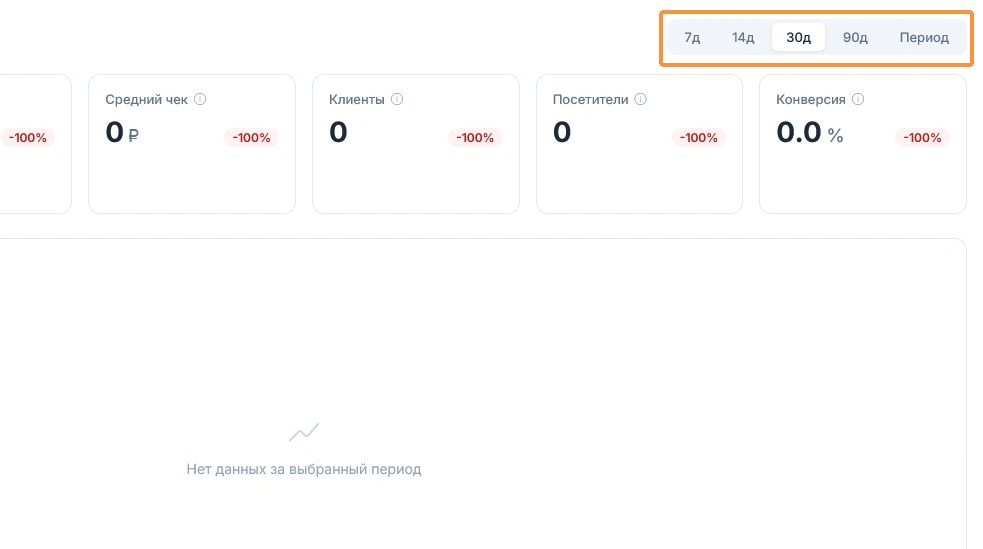Show info icon hint for Конверсия
The image size is (983, 549).
858,99
